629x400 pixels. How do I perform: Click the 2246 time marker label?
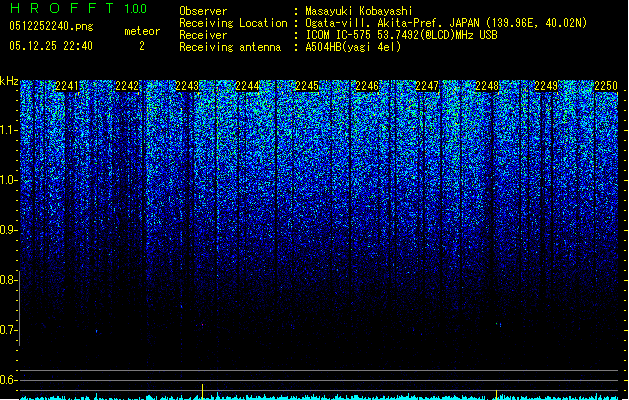click(367, 86)
